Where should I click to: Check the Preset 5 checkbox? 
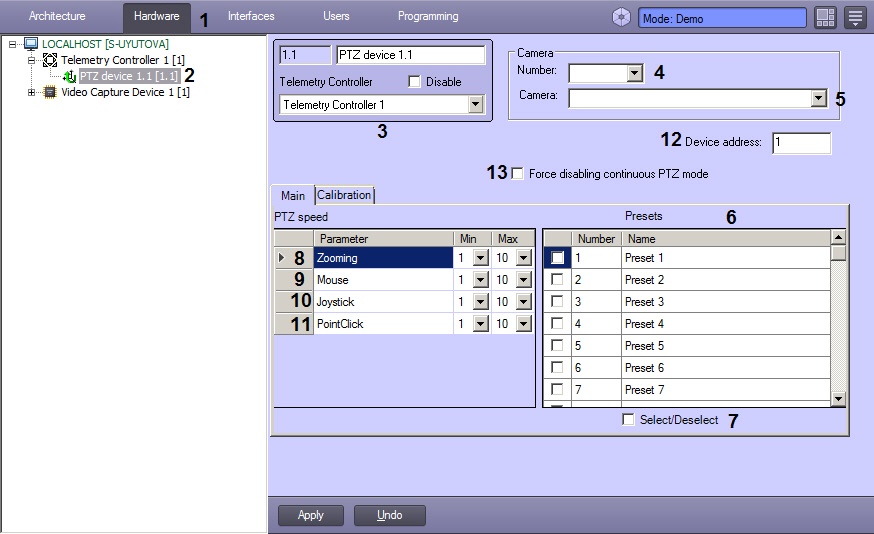click(x=557, y=346)
